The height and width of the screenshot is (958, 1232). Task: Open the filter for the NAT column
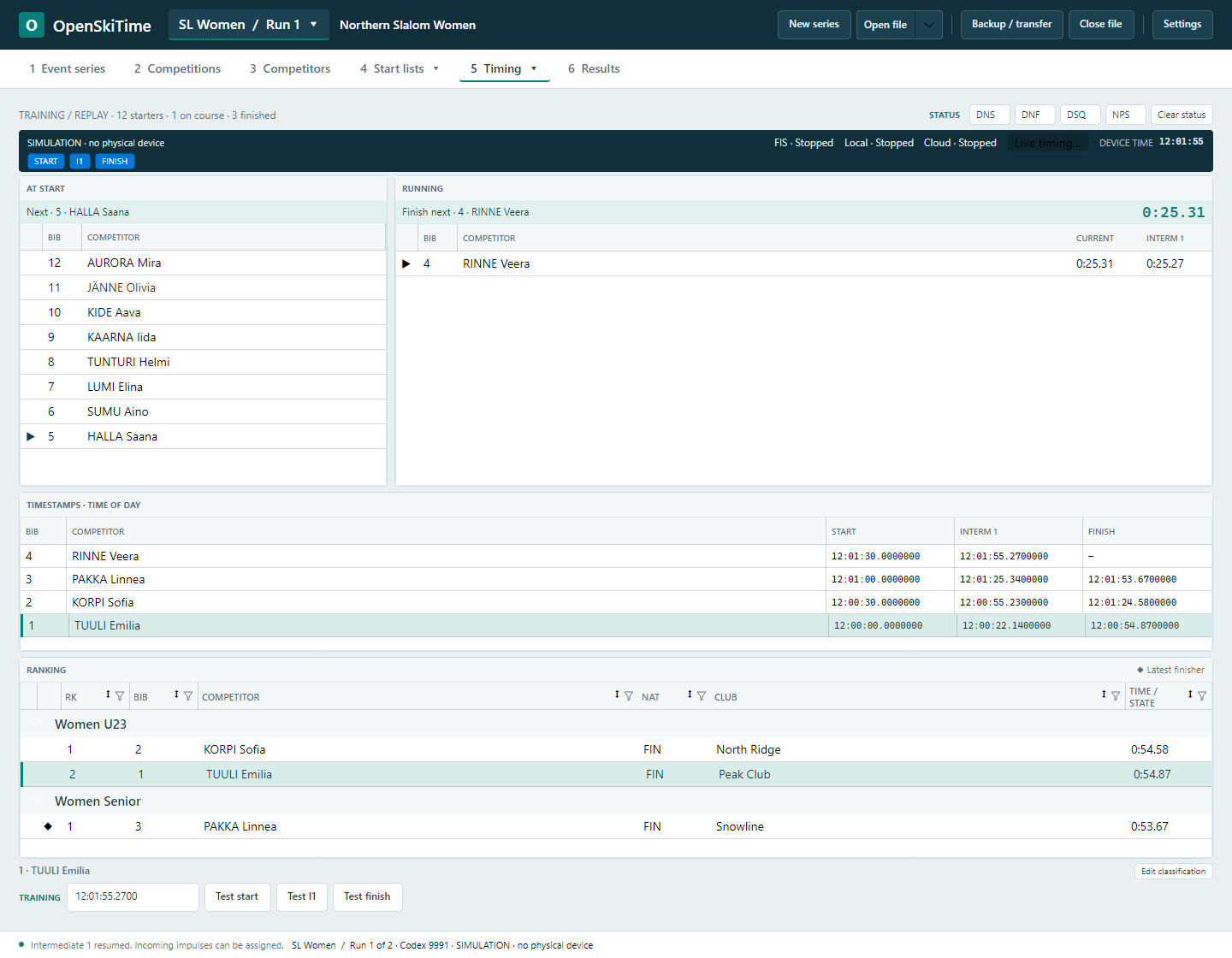tap(702, 696)
